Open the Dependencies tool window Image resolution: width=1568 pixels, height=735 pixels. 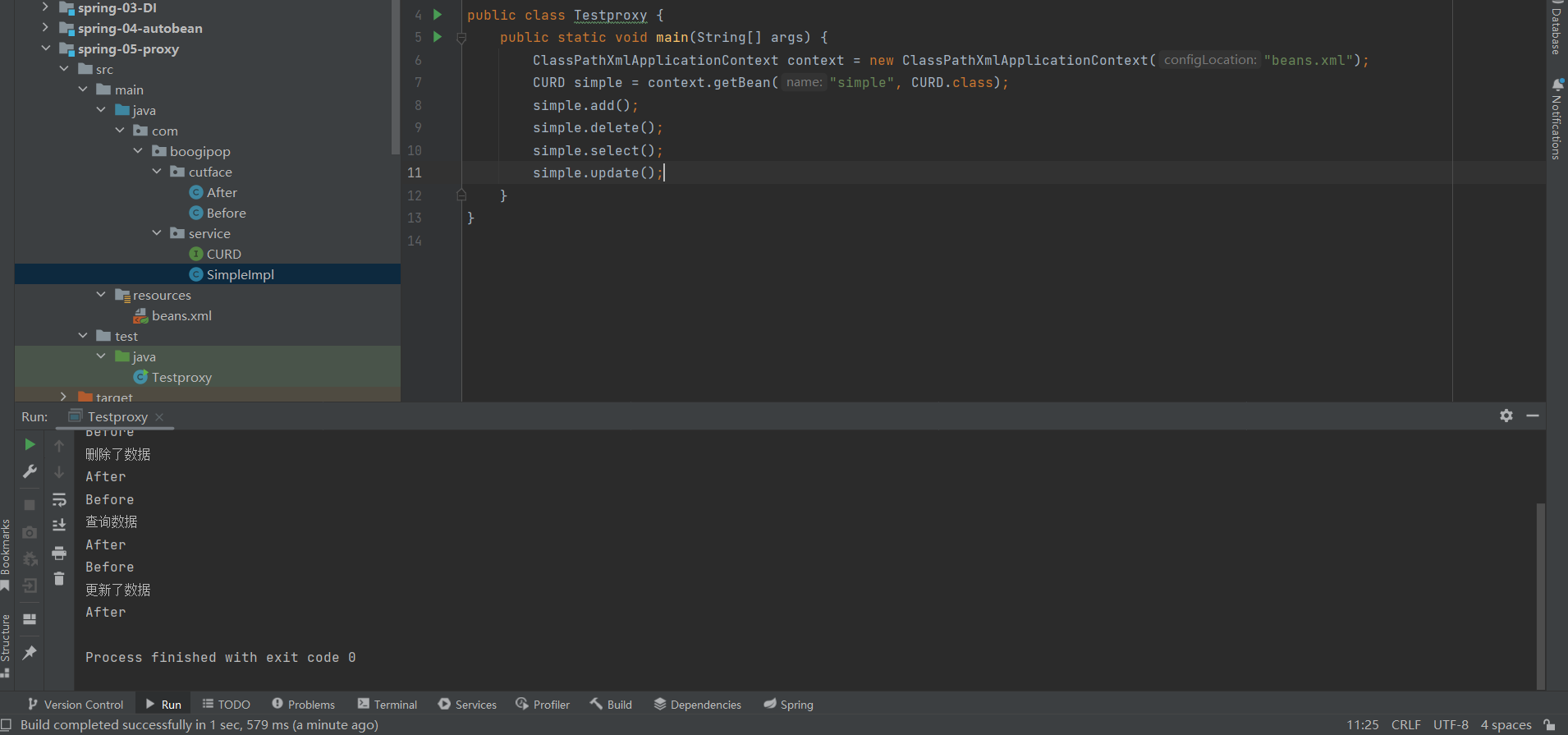pyautogui.click(x=698, y=705)
